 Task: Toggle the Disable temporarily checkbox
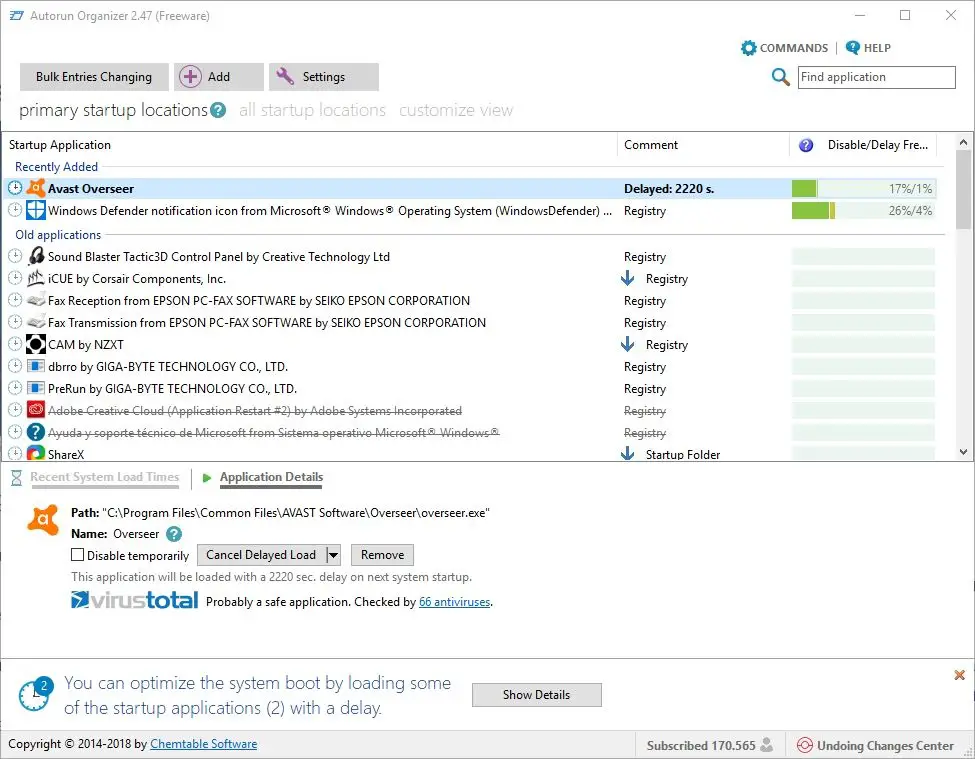click(77, 554)
